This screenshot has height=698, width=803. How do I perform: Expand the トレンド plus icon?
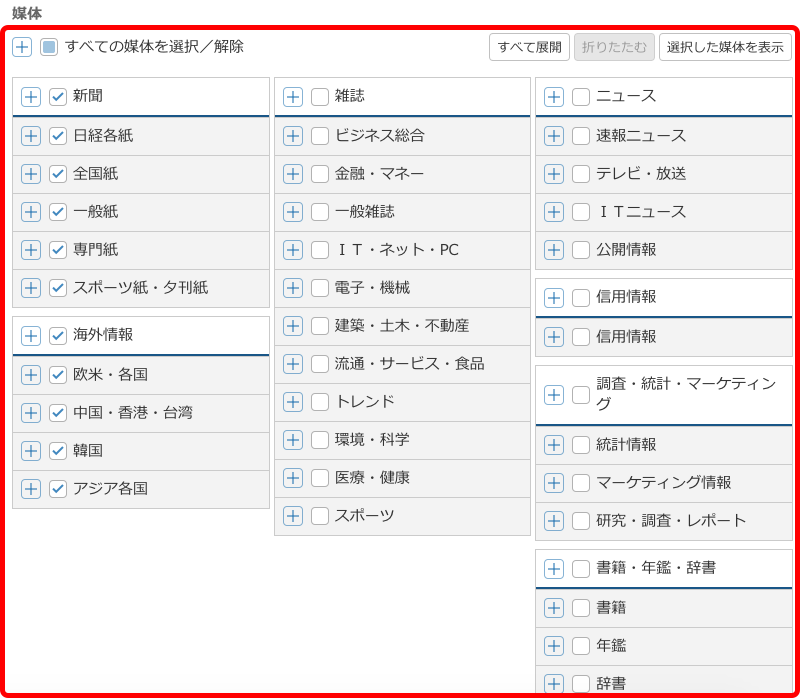[x=293, y=402]
